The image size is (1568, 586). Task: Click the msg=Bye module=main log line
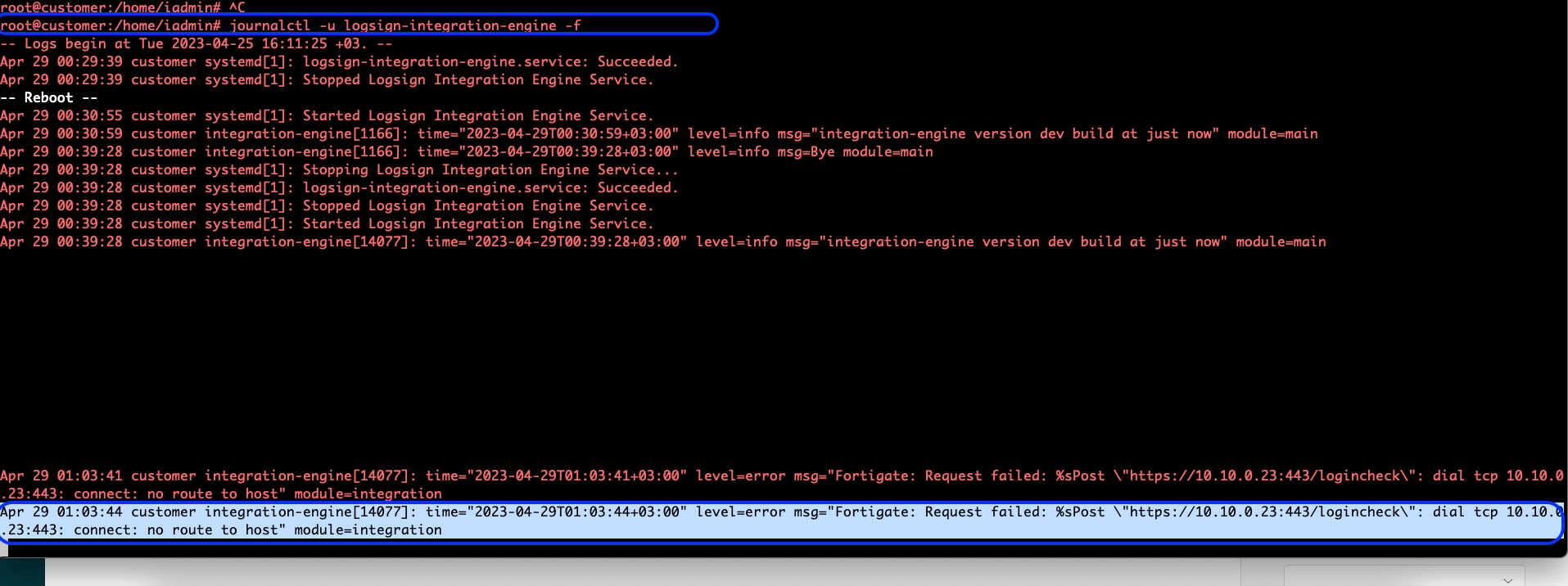(467, 151)
